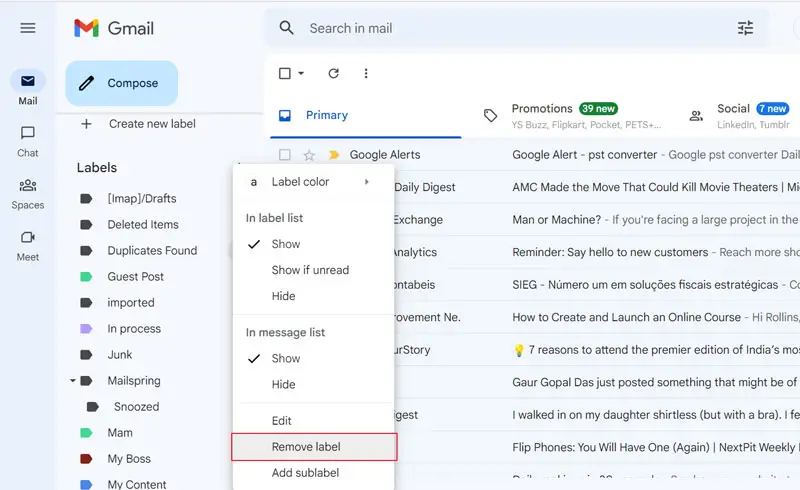The image size is (800, 490).
Task: Open the three-dot more options icon
Action: tap(366, 73)
